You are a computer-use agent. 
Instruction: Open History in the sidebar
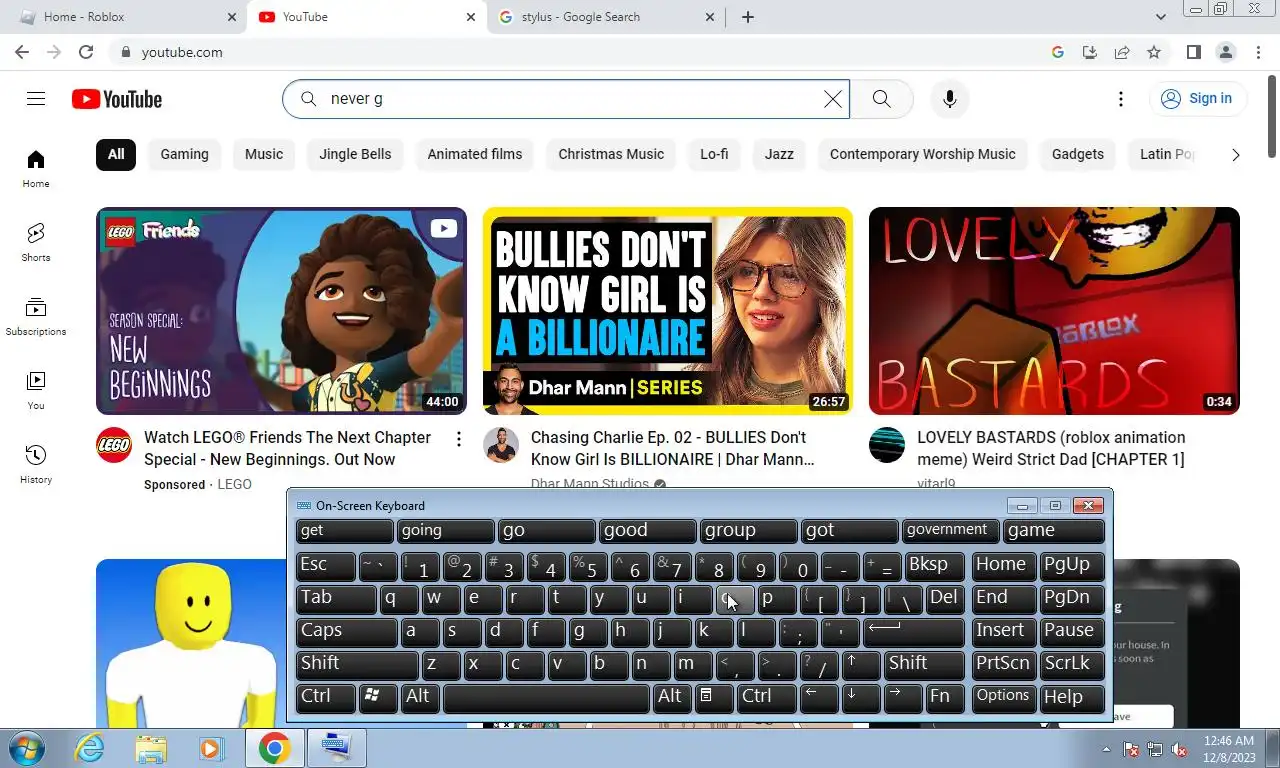pos(36,464)
